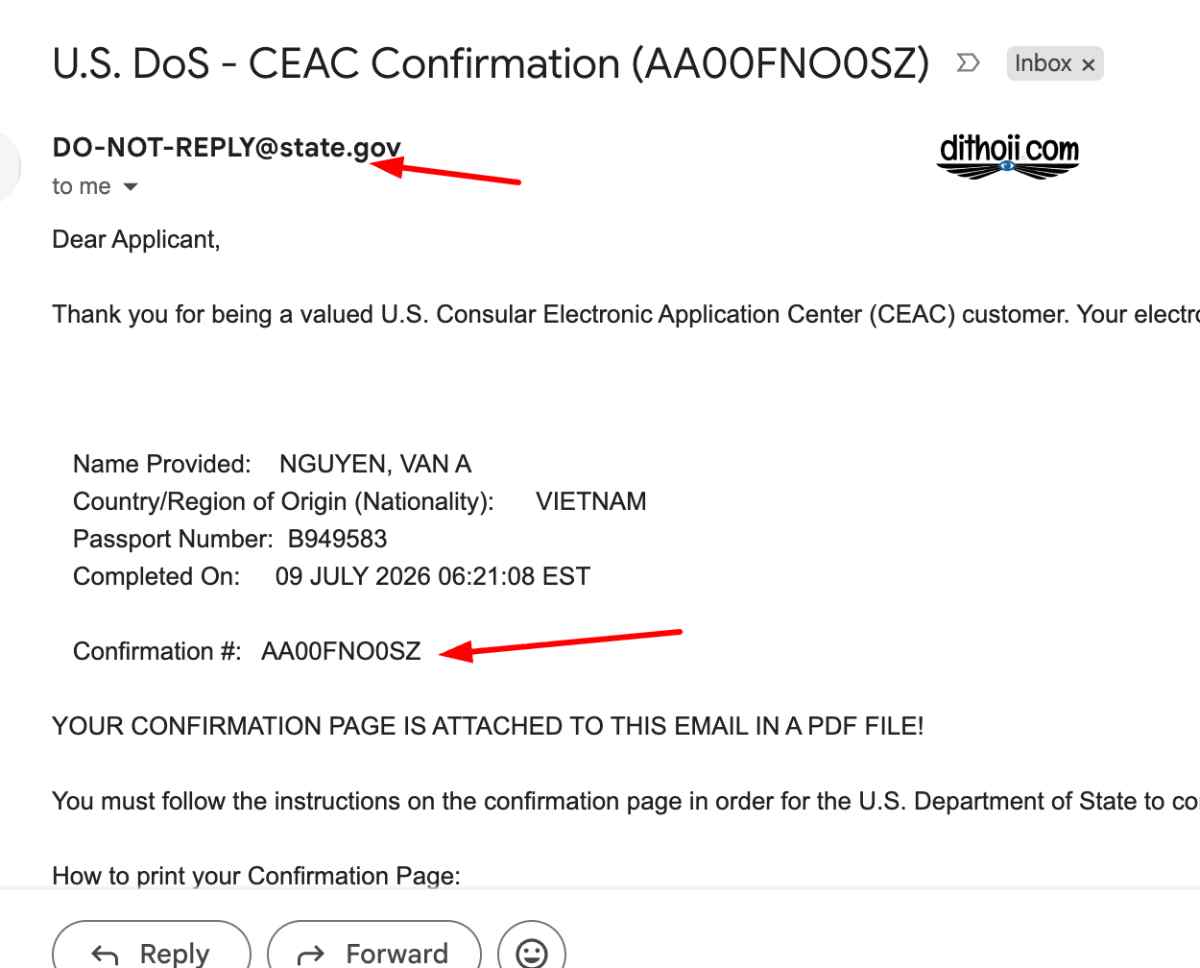Viewport: 1200px width, 968px height.
Task: Click the nationality value VIETNAM
Action: (591, 502)
